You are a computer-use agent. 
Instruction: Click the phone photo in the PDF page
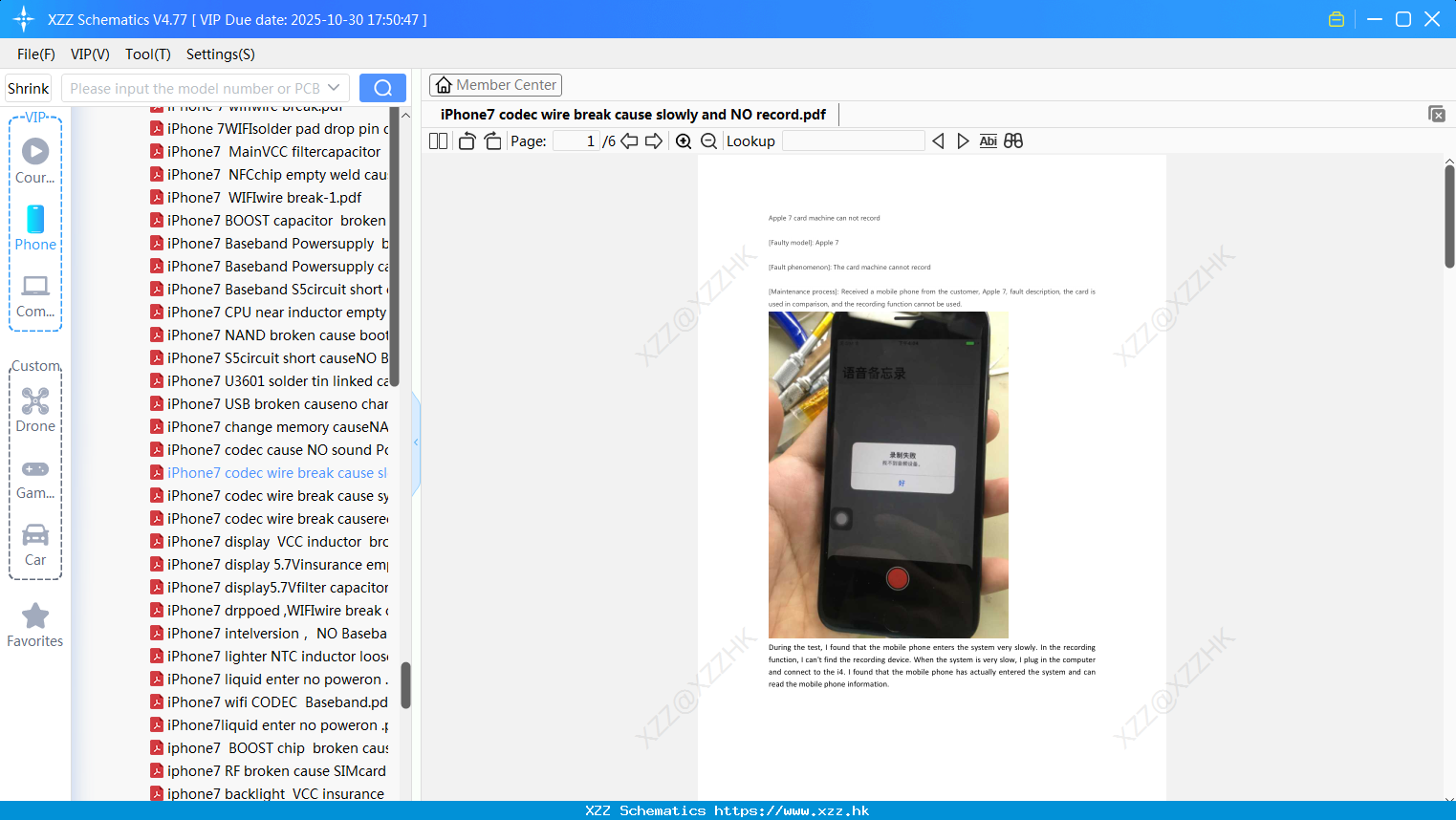[888, 475]
